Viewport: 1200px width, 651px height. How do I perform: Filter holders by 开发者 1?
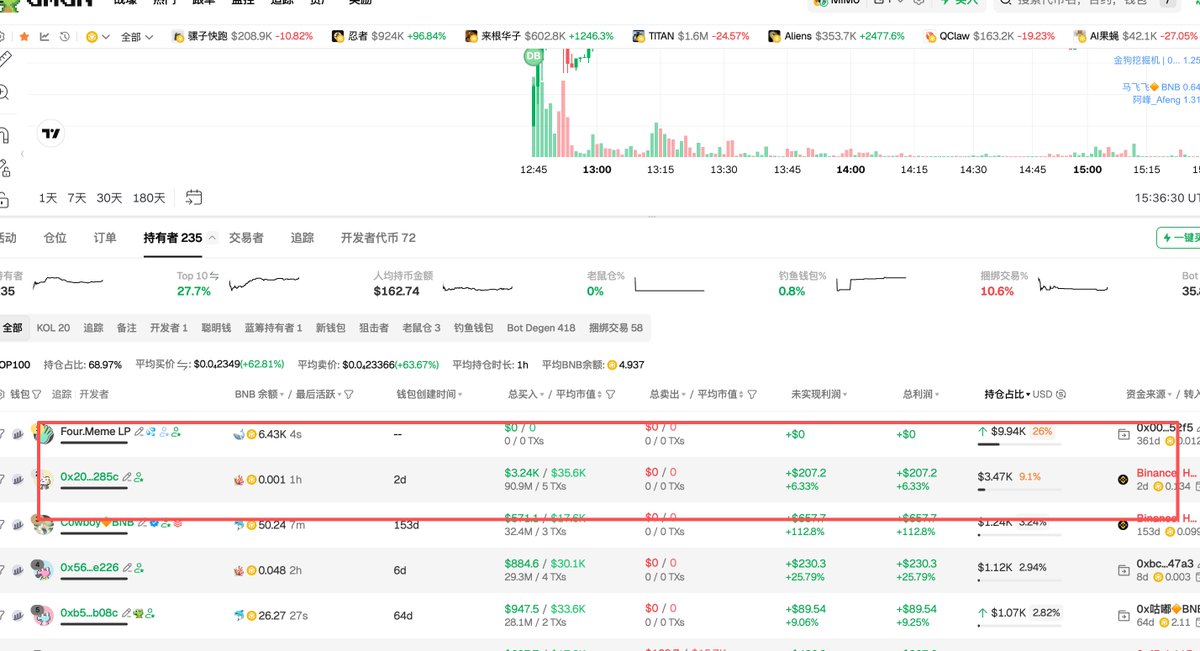(x=168, y=328)
